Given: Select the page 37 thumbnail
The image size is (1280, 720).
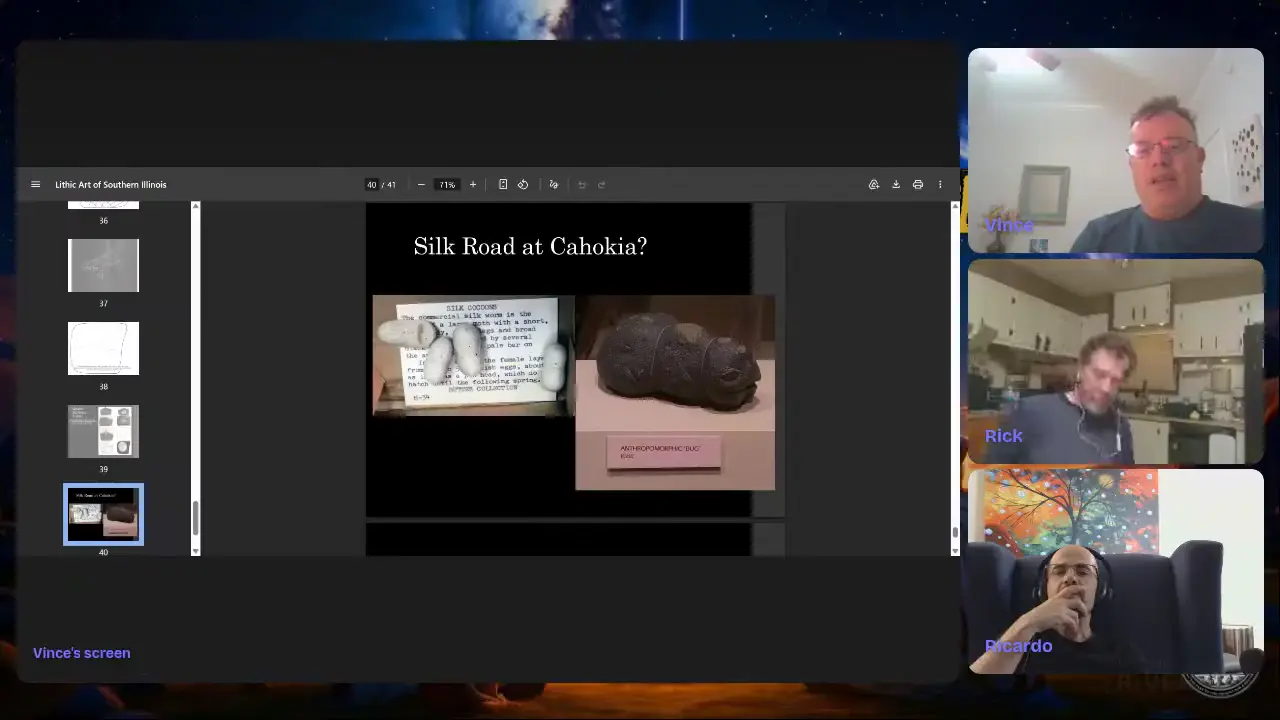Looking at the screenshot, I should point(103,265).
